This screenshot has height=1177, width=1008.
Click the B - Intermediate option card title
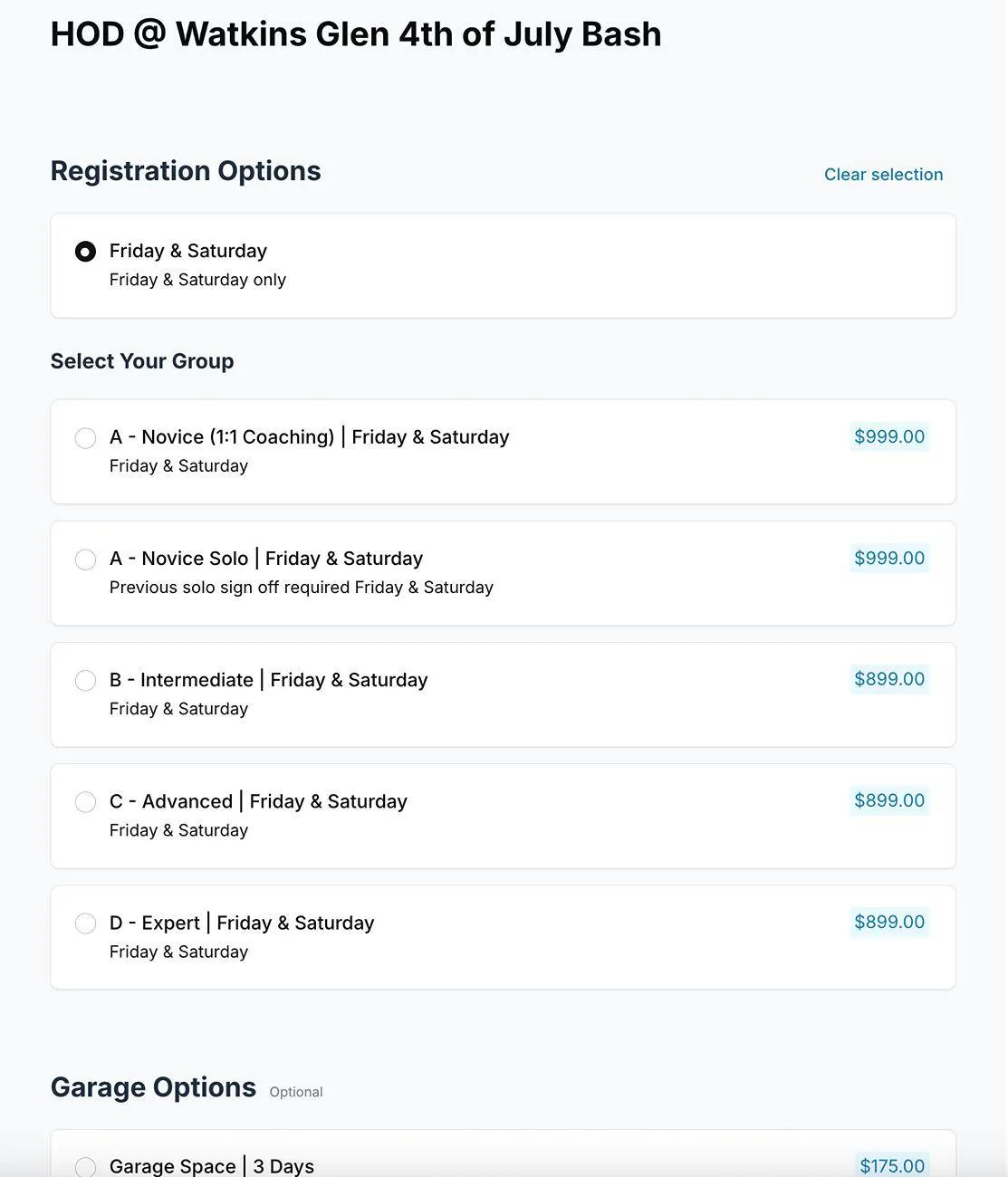(x=268, y=680)
